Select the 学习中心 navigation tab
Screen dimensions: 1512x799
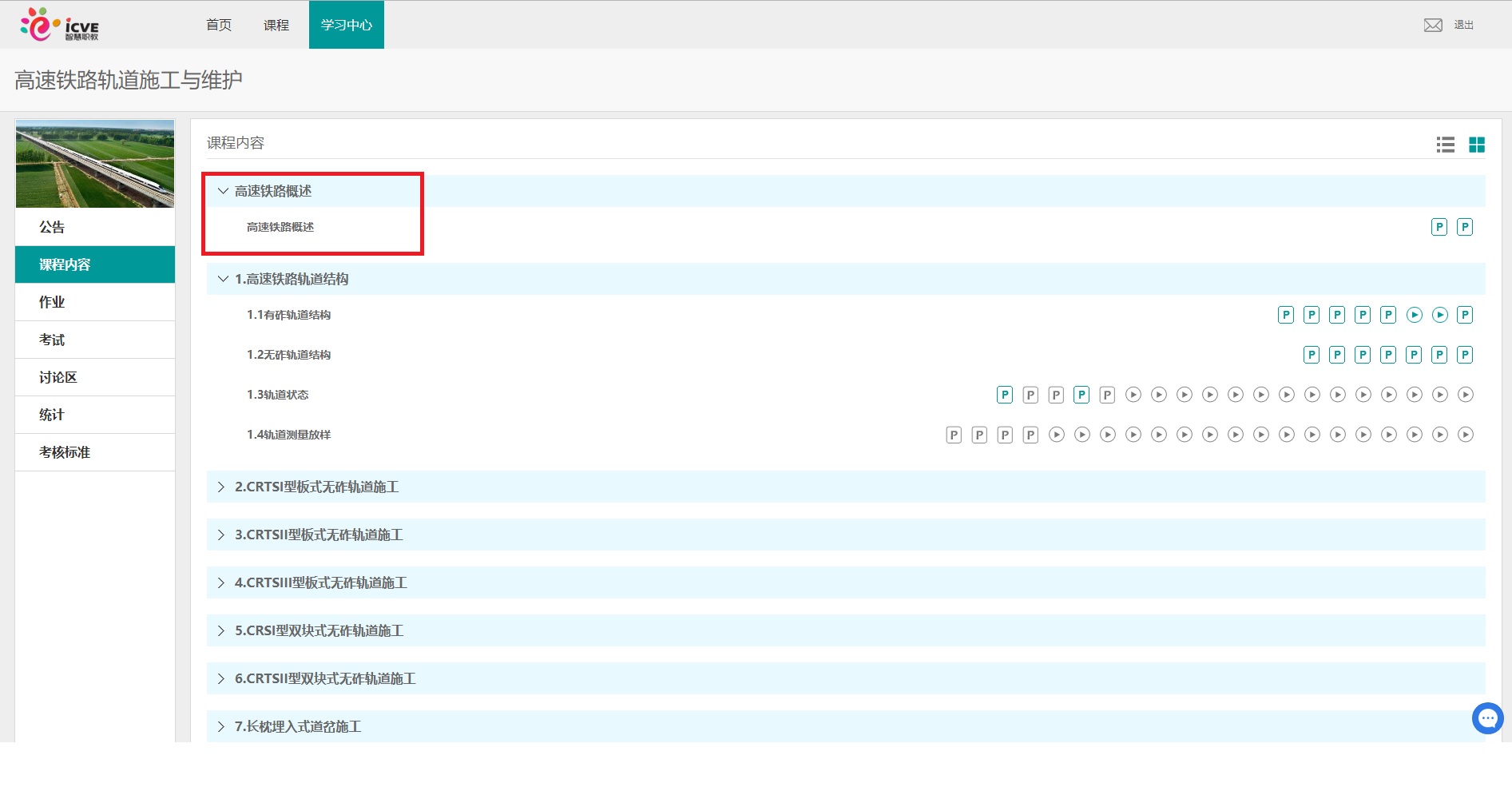(x=347, y=25)
